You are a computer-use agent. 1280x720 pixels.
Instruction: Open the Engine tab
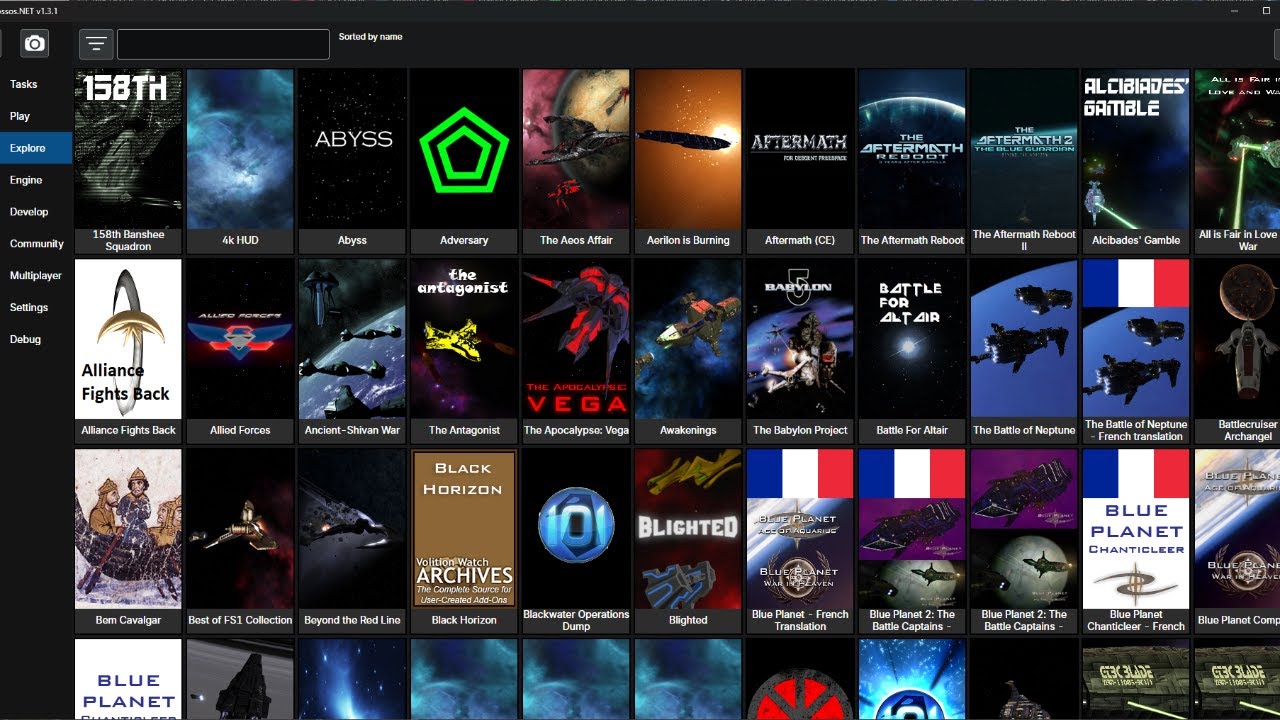[x=36, y=180]
